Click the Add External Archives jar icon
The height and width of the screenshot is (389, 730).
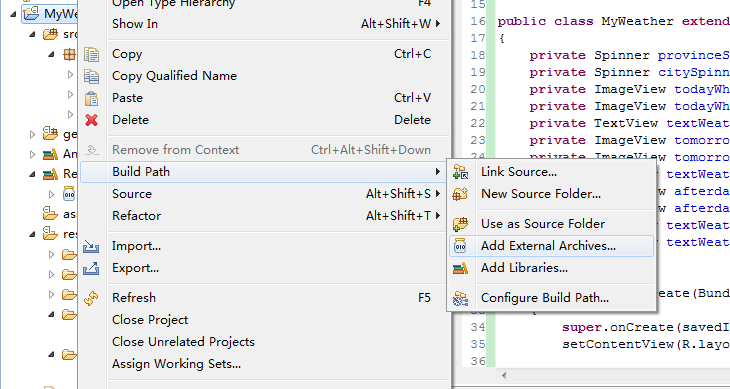tap(460, 246)
